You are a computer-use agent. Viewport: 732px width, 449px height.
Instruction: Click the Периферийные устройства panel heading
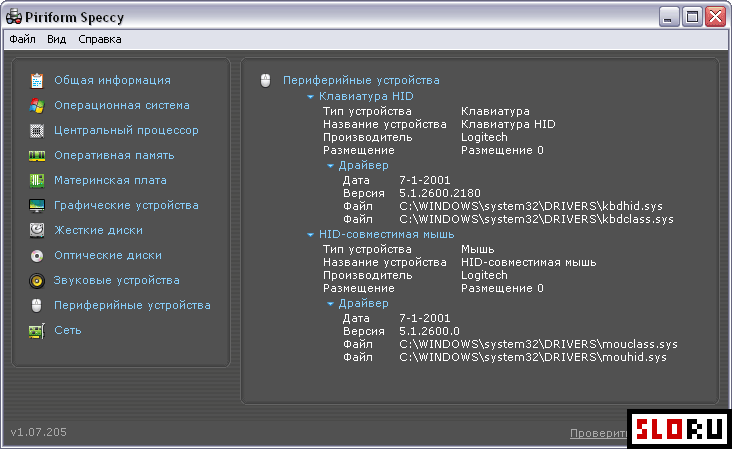pos(361,80)
